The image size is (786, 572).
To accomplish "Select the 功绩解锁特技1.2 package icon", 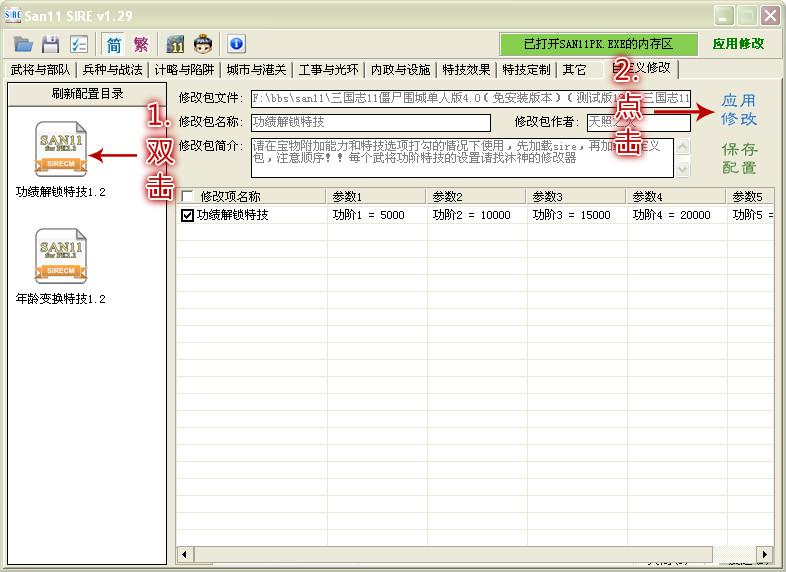I will 61,149.
